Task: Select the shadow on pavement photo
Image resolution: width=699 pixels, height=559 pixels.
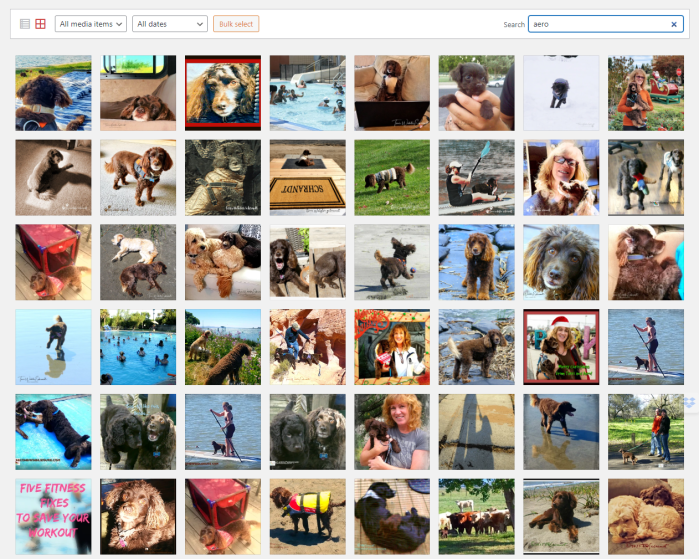Action: pos(476,432)
